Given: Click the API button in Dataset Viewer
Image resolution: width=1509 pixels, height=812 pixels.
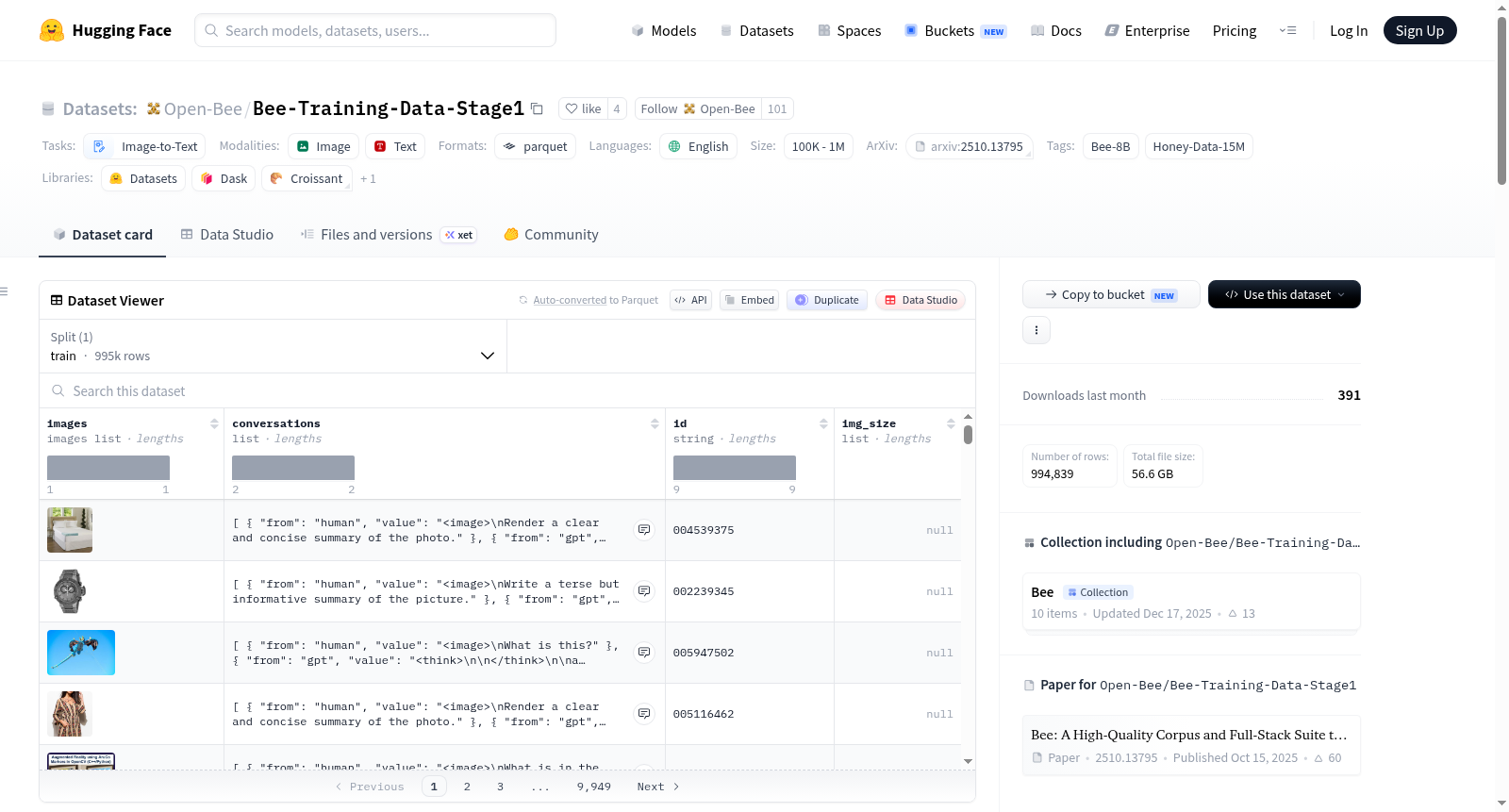Looking at the screenshot, I should click(690, 300).
